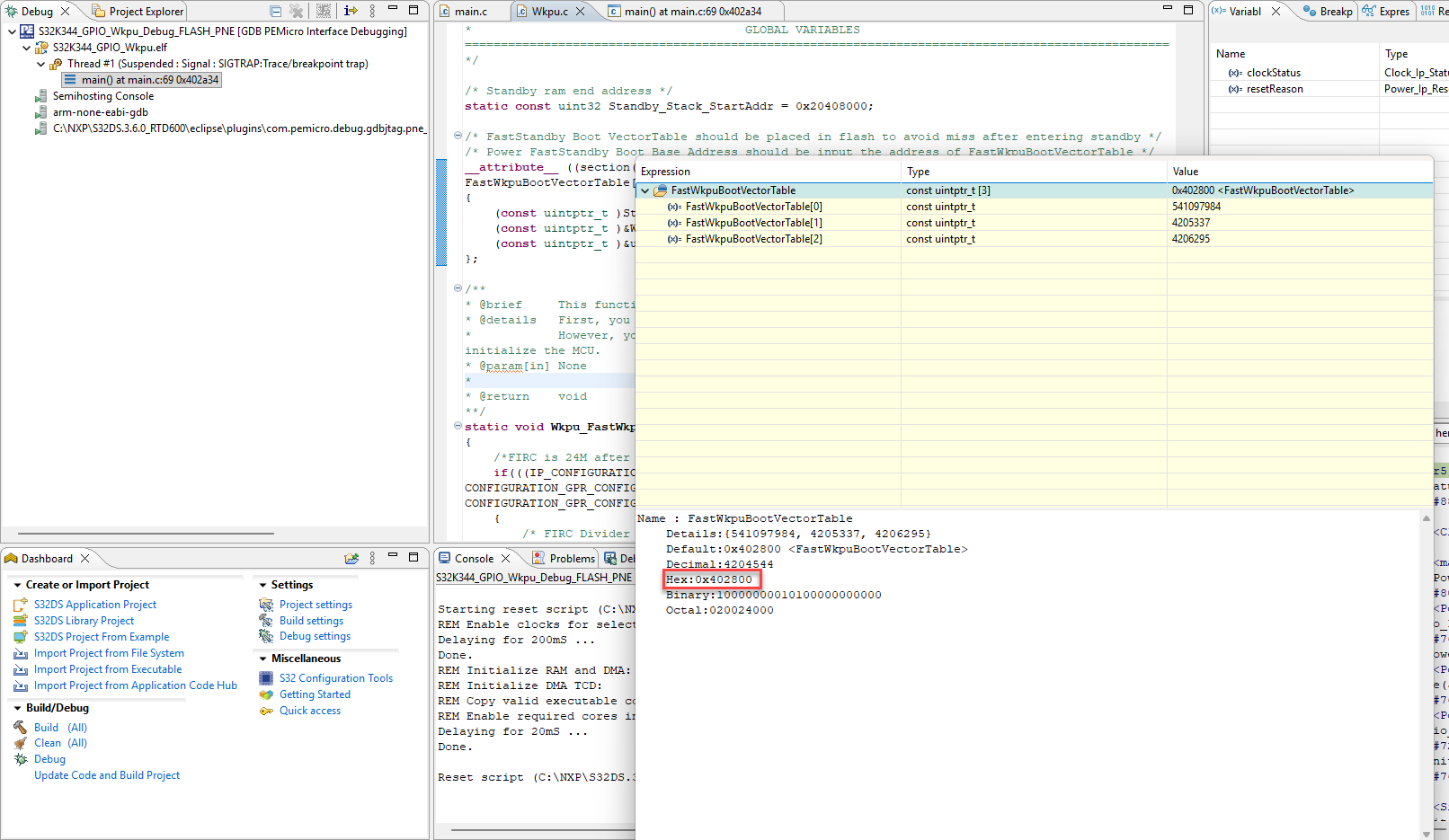Fold the FastStandby comment block in editor

(458, 137)
